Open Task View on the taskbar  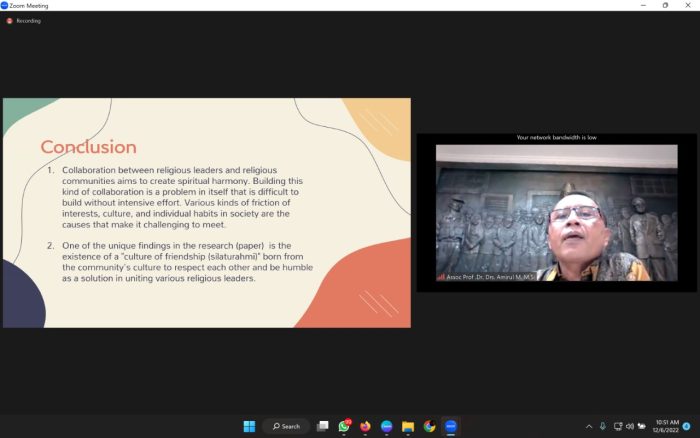323,426
